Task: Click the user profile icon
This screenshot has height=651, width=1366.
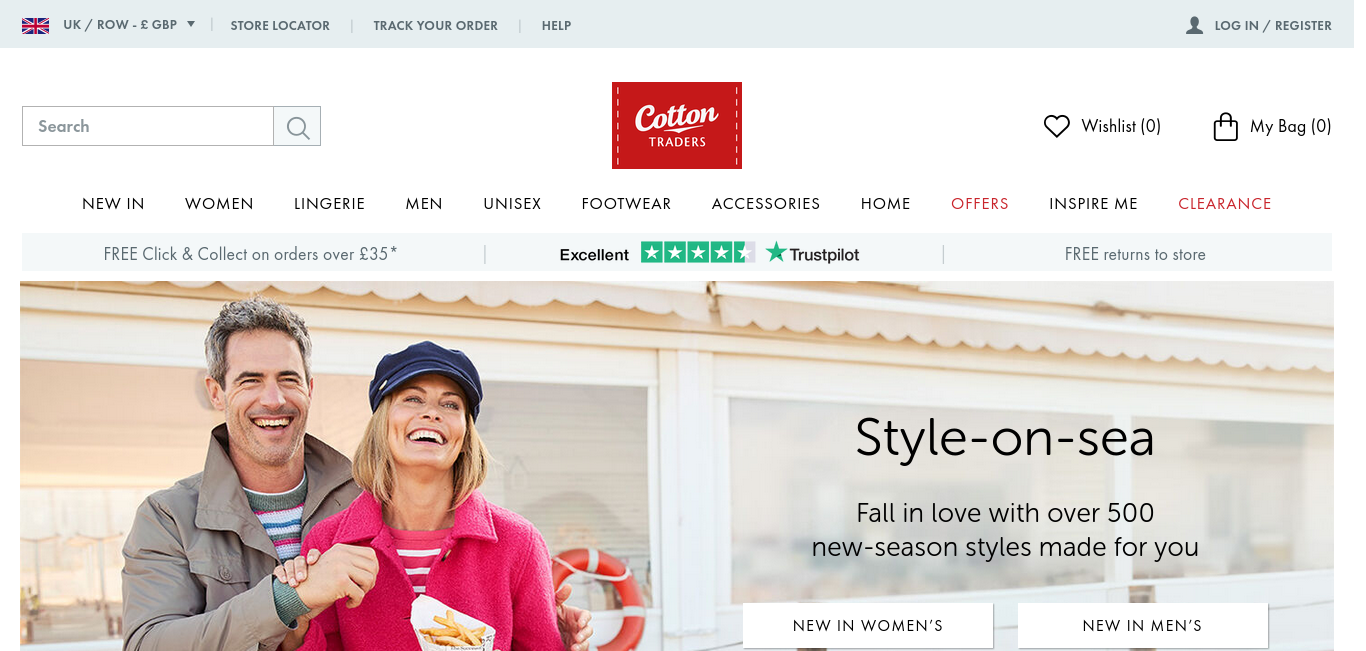Action: [1194, 25]
